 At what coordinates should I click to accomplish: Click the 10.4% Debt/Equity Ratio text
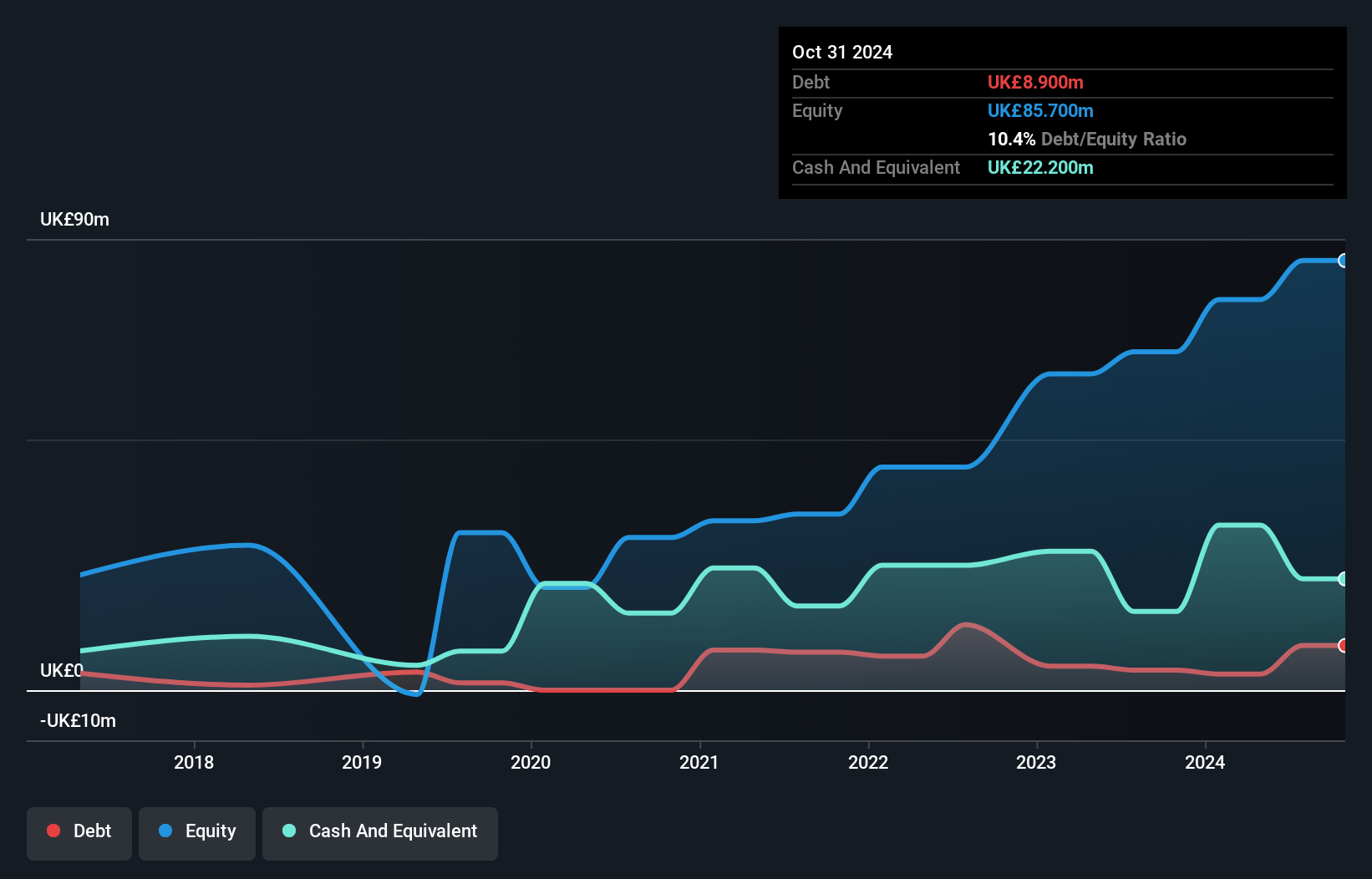(x=1087, y=139)
